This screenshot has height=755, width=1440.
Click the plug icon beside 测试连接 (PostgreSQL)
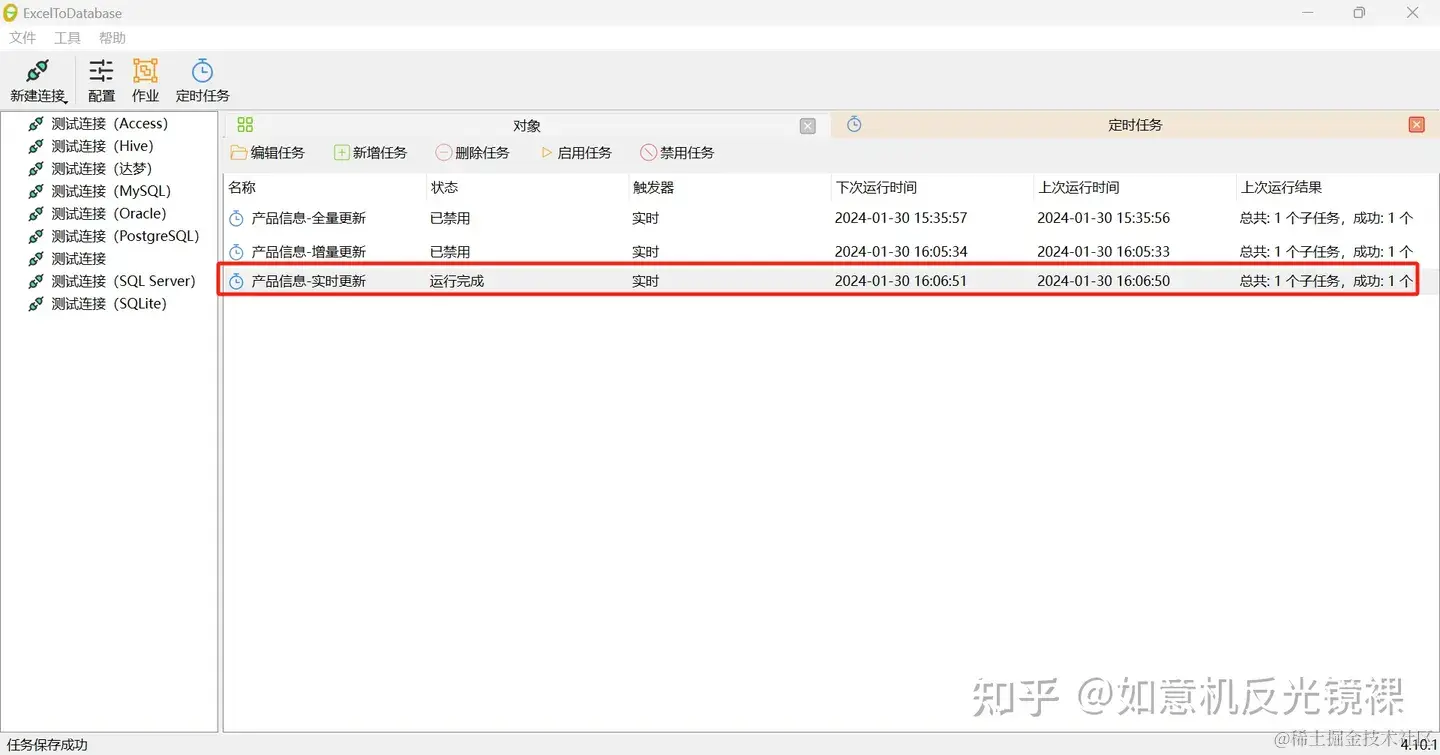36,236
